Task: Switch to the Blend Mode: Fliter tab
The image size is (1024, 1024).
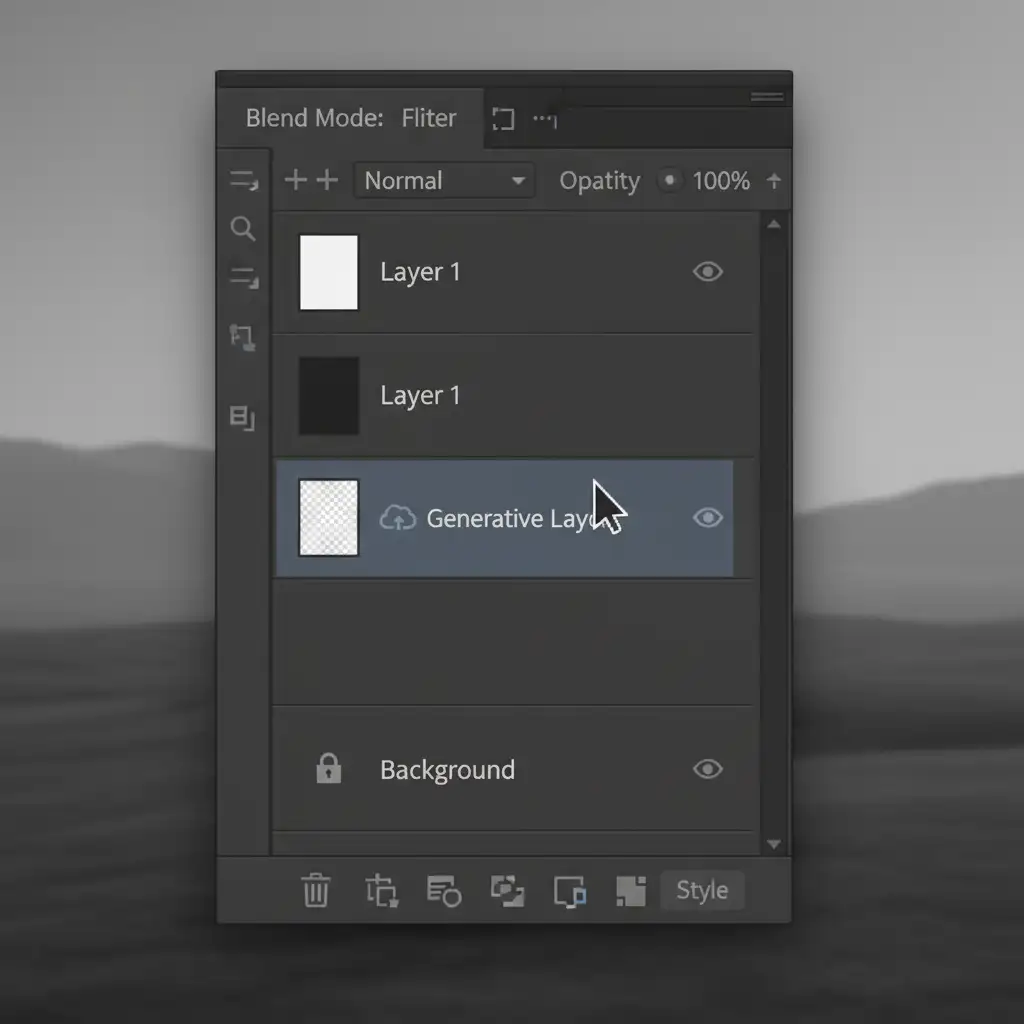Action: (x=350, y=118)
